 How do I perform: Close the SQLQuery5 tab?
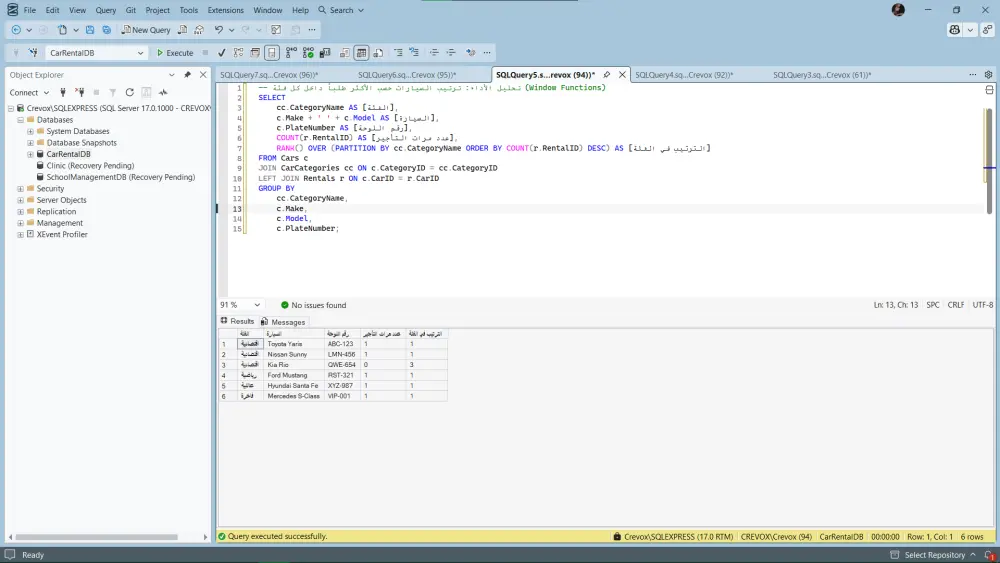(x=622, y=75)
